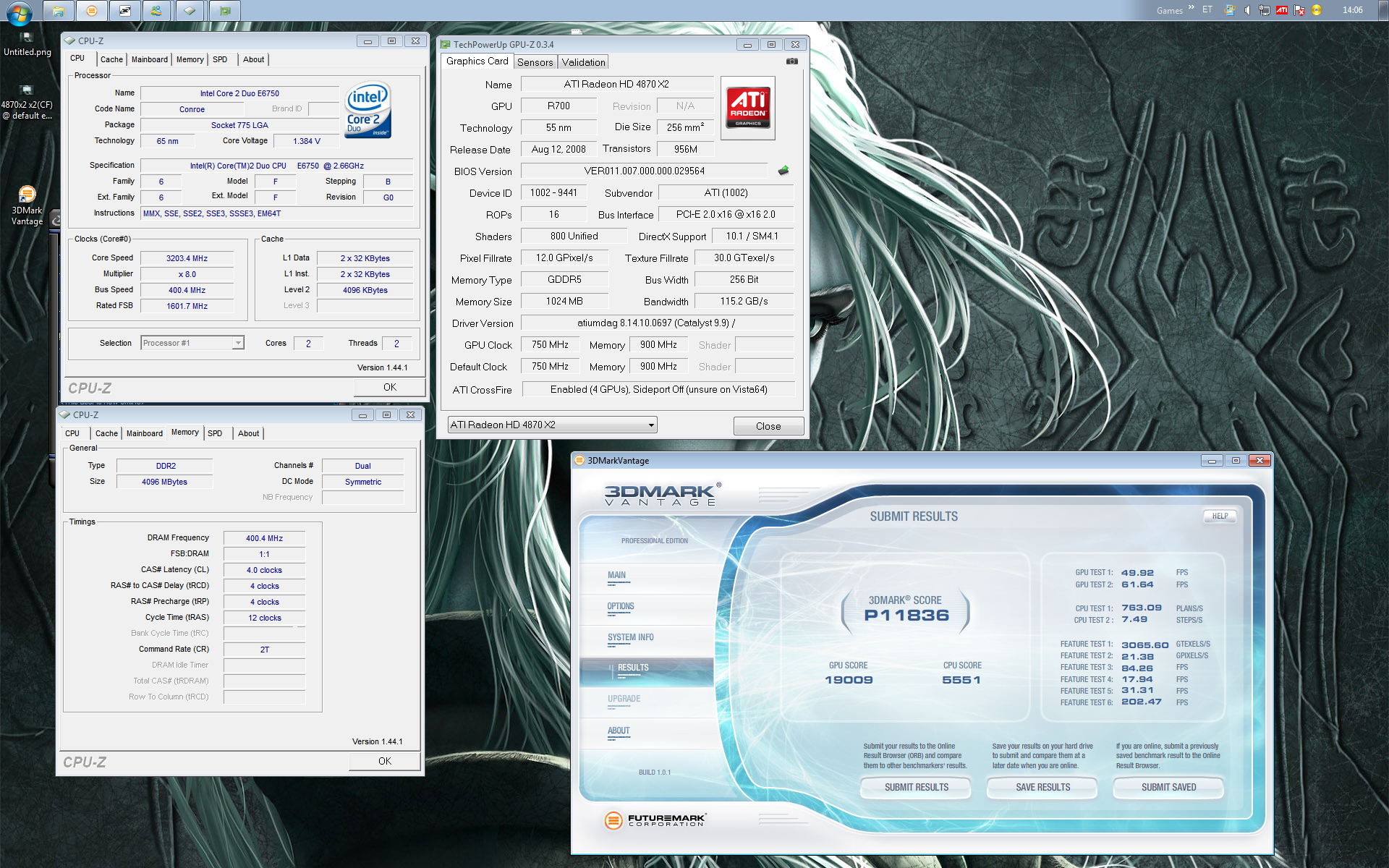The image size is (1389, 868).
Task: Click the ATI CrossFire status field
Action: 658,389
